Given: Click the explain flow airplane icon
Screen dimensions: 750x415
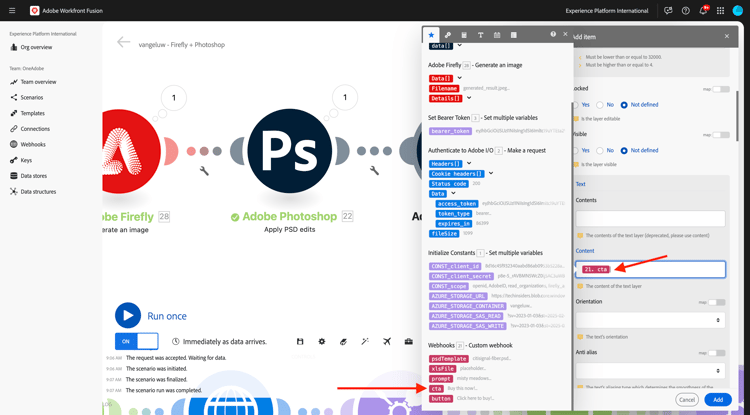Looking at the screenshot, I should tap(387, 341).
